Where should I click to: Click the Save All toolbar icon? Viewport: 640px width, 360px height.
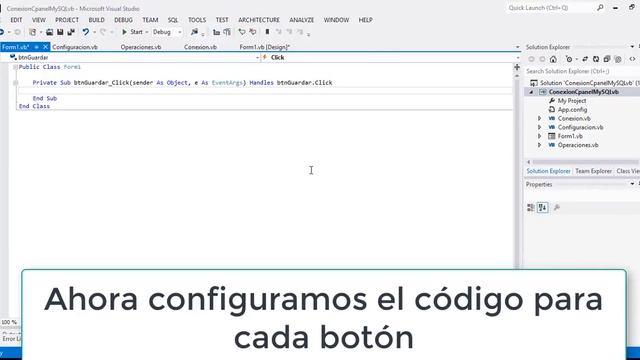coord(71,32)
